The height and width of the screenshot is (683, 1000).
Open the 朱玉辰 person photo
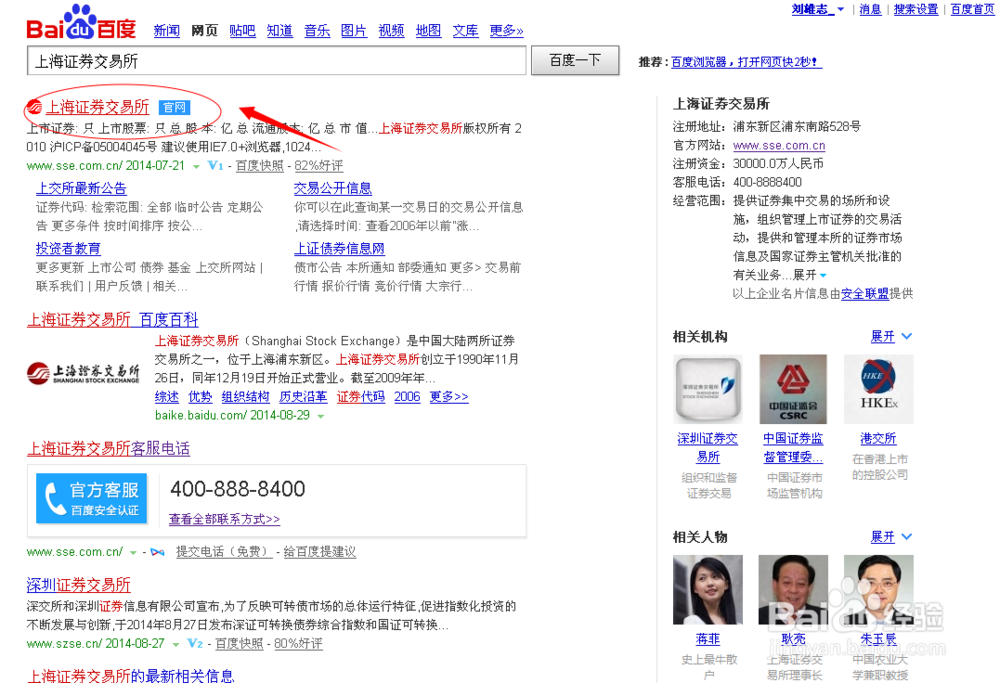tap(879, 590)
